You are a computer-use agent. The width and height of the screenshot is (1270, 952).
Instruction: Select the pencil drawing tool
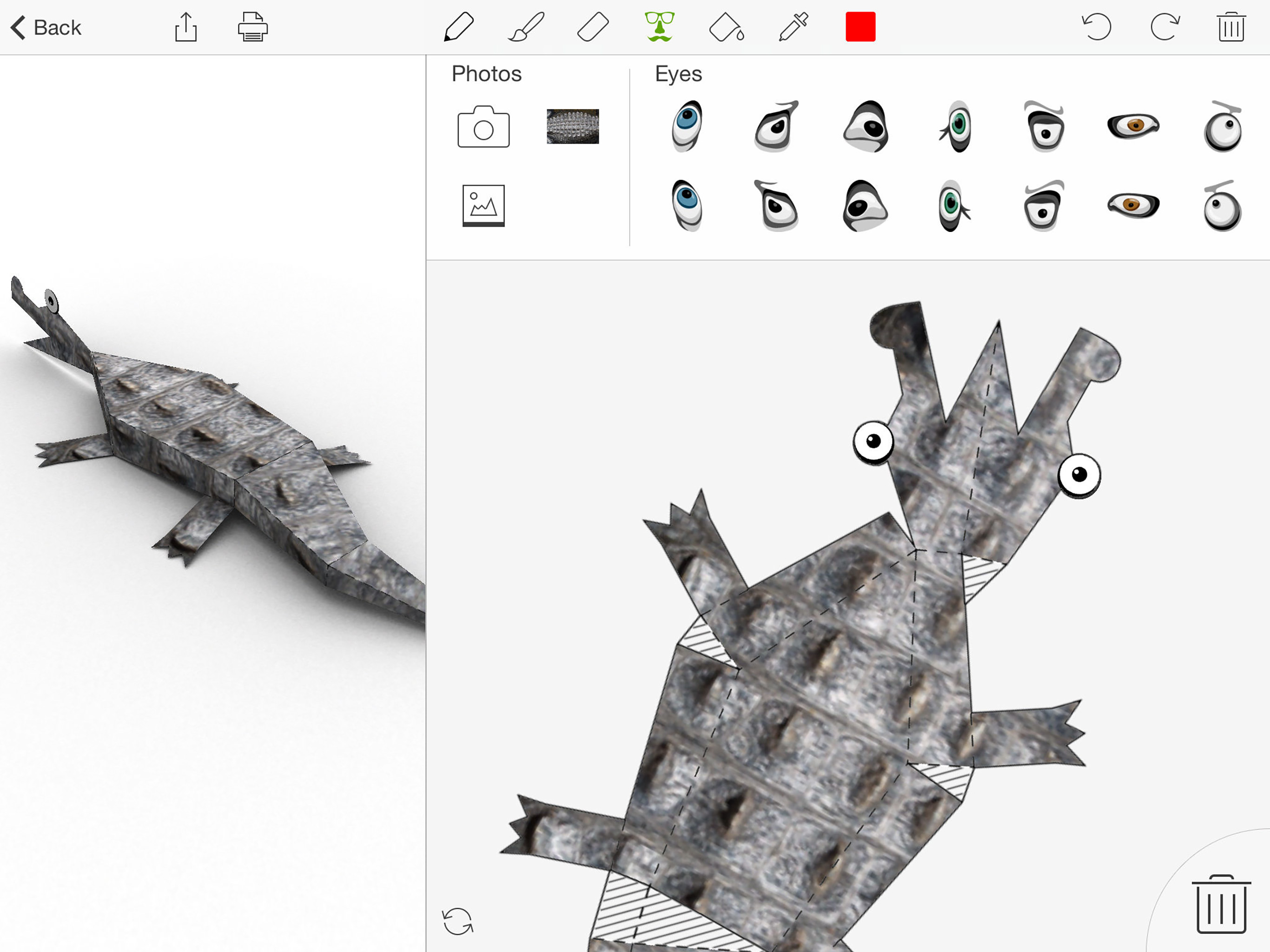(458, 27)
